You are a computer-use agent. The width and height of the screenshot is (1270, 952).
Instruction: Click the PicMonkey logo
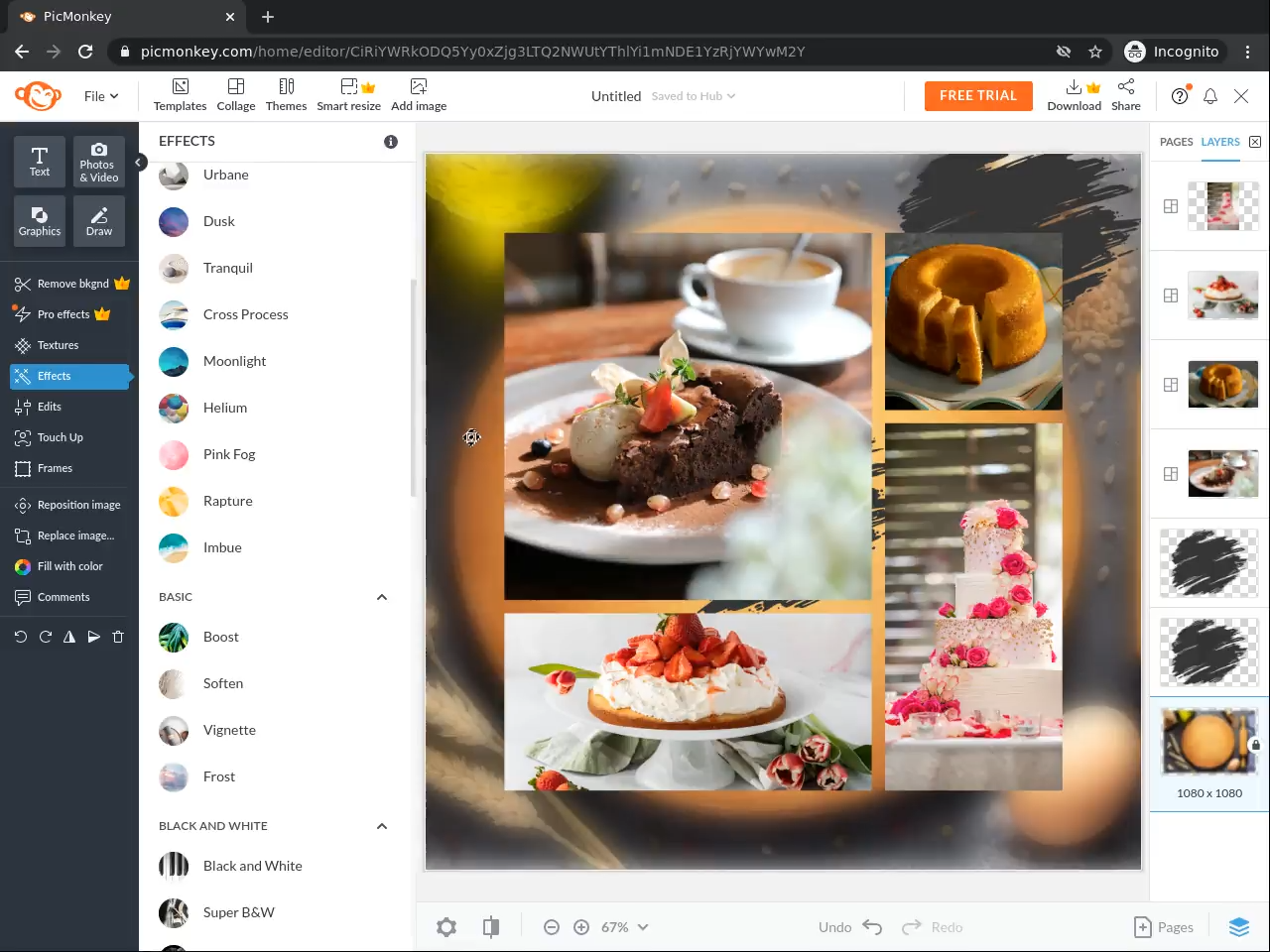(39, 96)
